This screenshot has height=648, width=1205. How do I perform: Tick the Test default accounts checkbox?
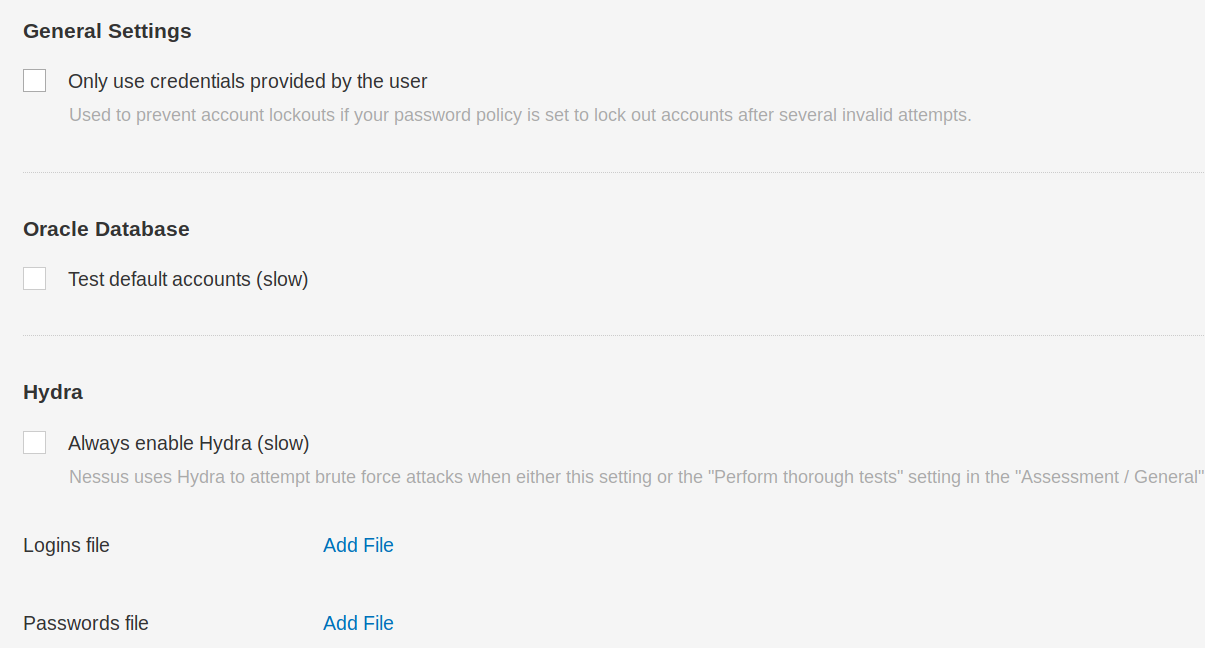[x=35, y=279]
